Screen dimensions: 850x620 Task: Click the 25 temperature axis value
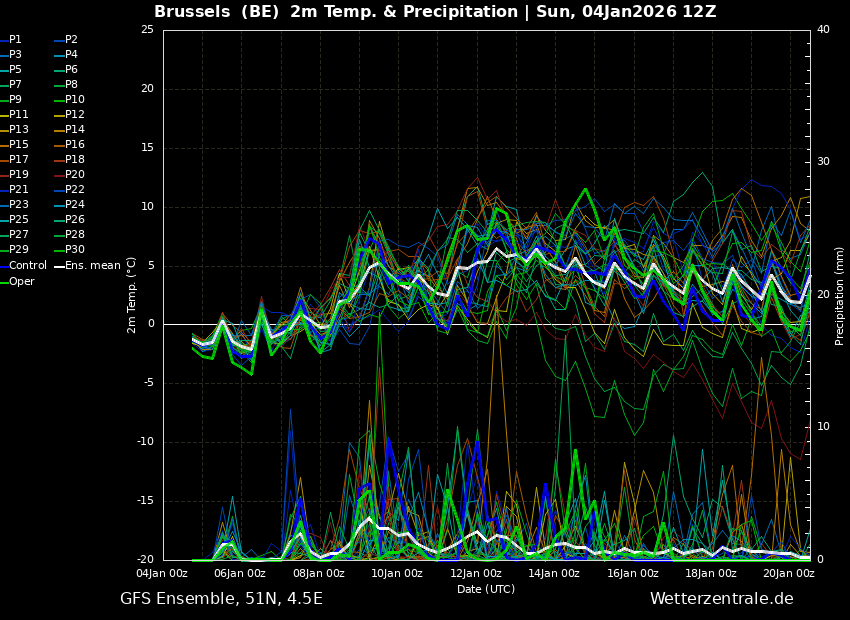click(147, 29)
